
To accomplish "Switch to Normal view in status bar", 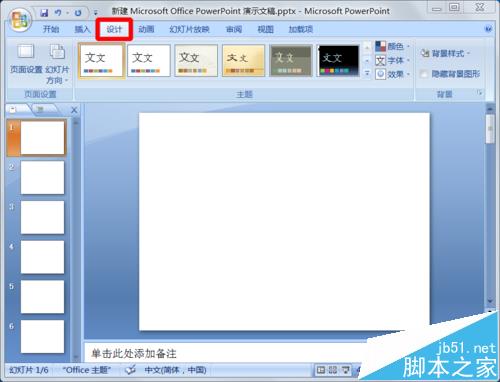I will click(321, 370).
